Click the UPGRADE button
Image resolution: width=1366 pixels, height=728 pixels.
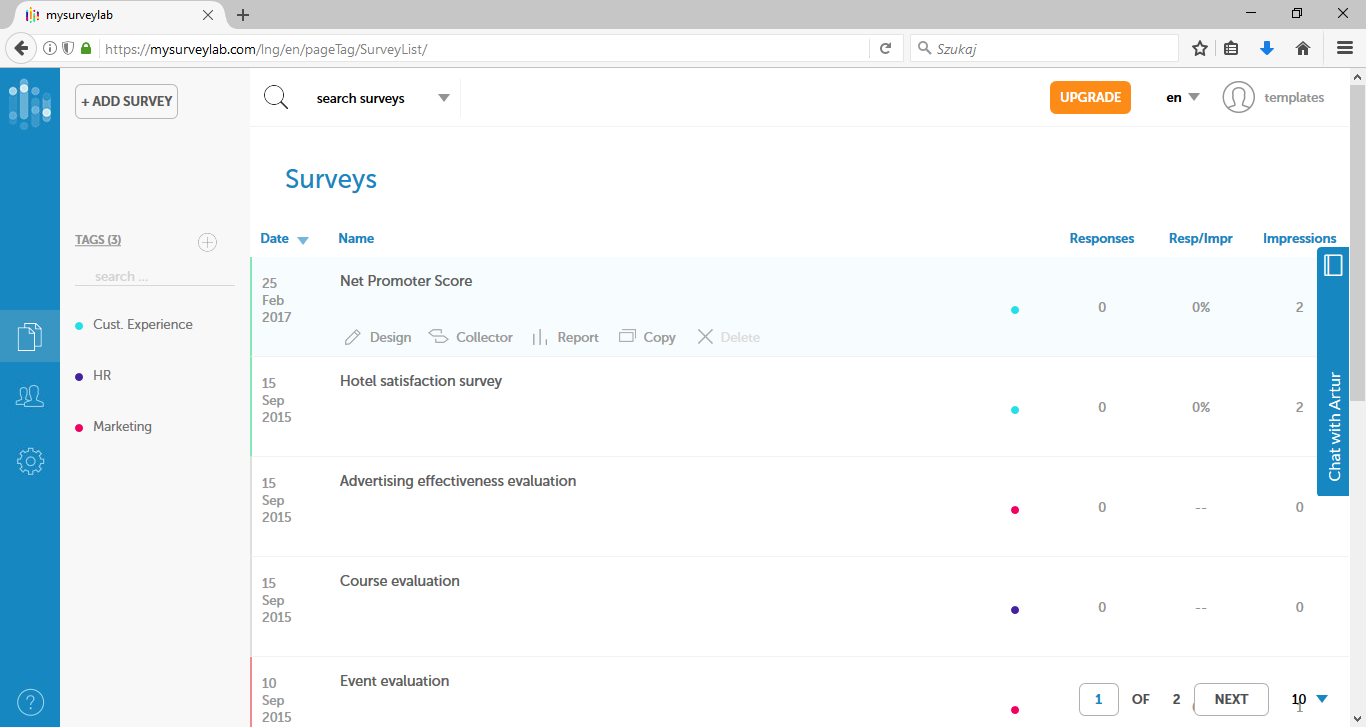pos(1090,98)
